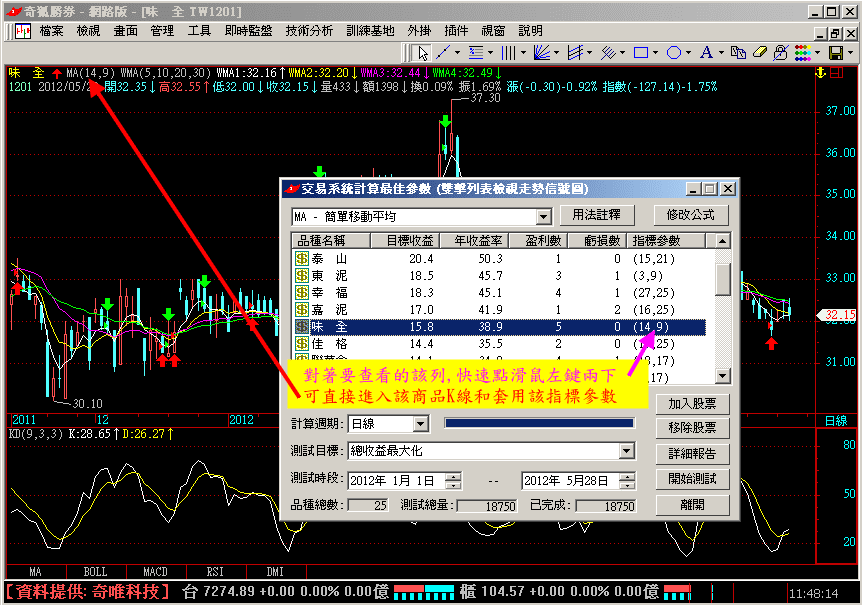This screenshot has height=605, width=862.
Task: Select the diagonal parallel lines tool
Action: [x=608, y=53]
